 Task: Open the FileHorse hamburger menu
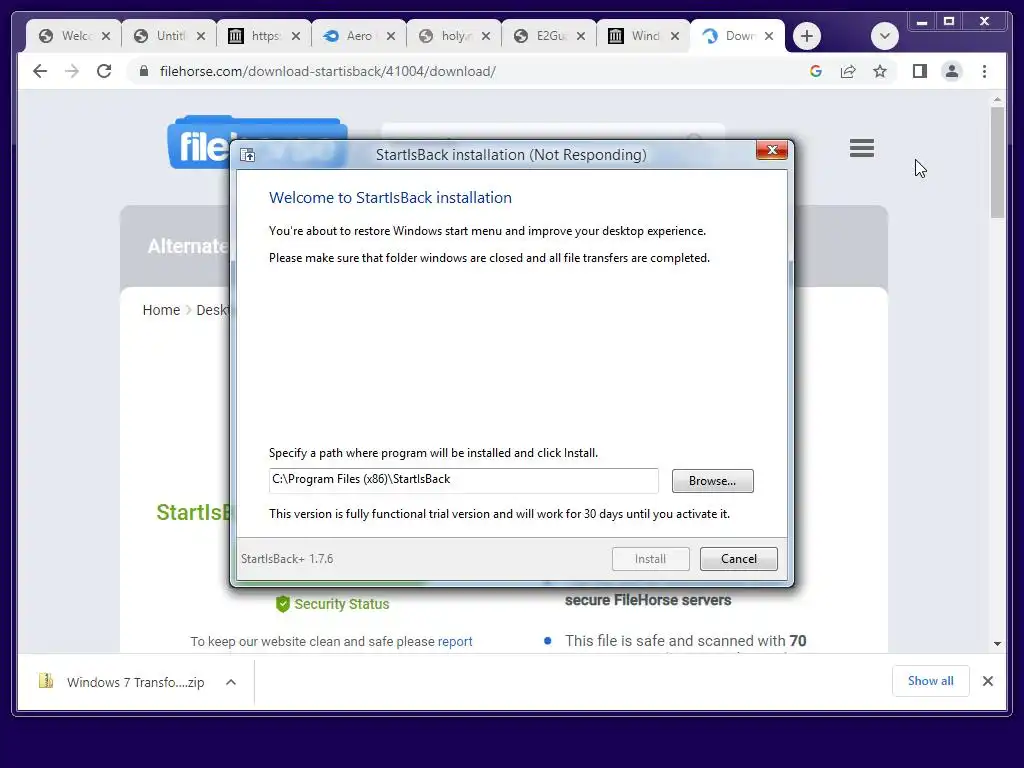pyautogui.click(x=862, y=148)
